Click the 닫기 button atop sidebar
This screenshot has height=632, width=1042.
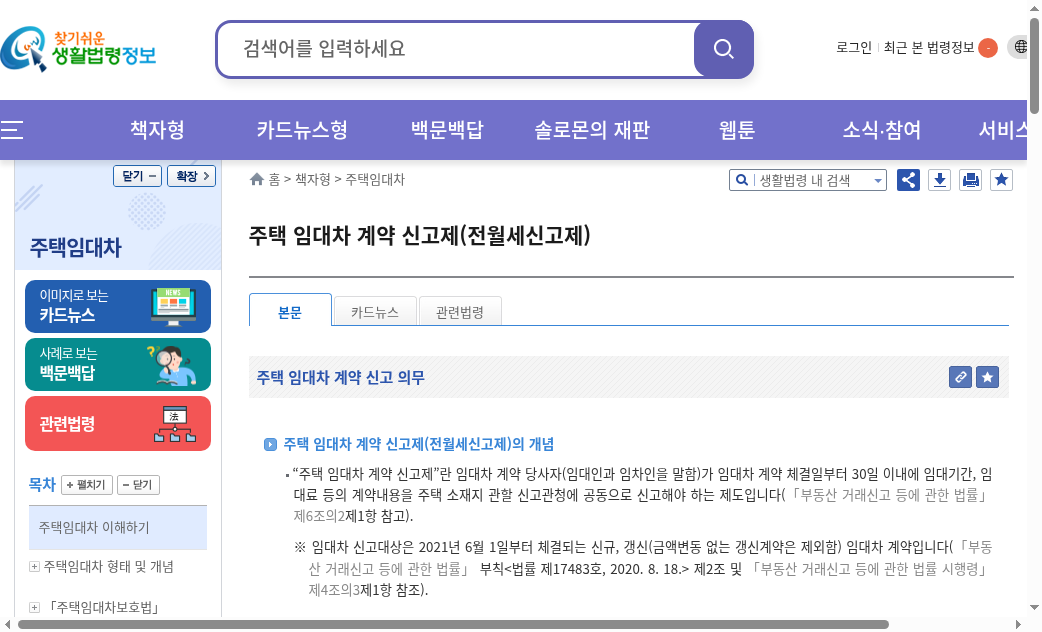point(138,176)
